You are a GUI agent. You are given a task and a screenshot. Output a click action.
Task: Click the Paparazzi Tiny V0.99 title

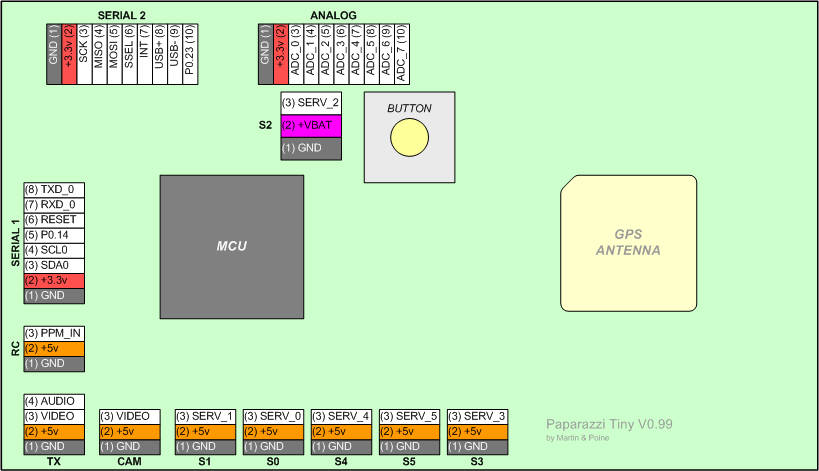click(x=609, y=424)
